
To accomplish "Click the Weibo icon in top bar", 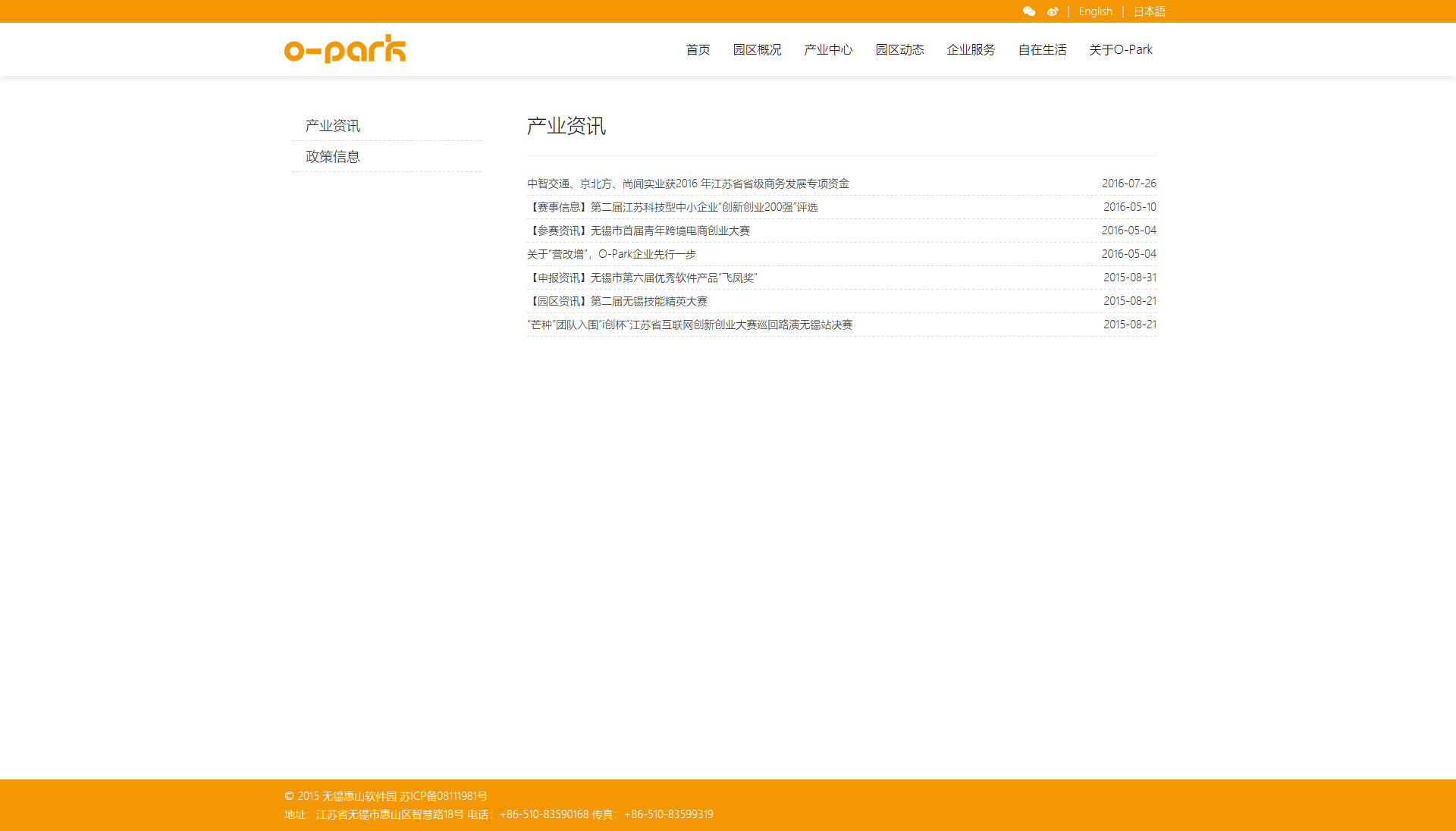I will point(1053,11).
